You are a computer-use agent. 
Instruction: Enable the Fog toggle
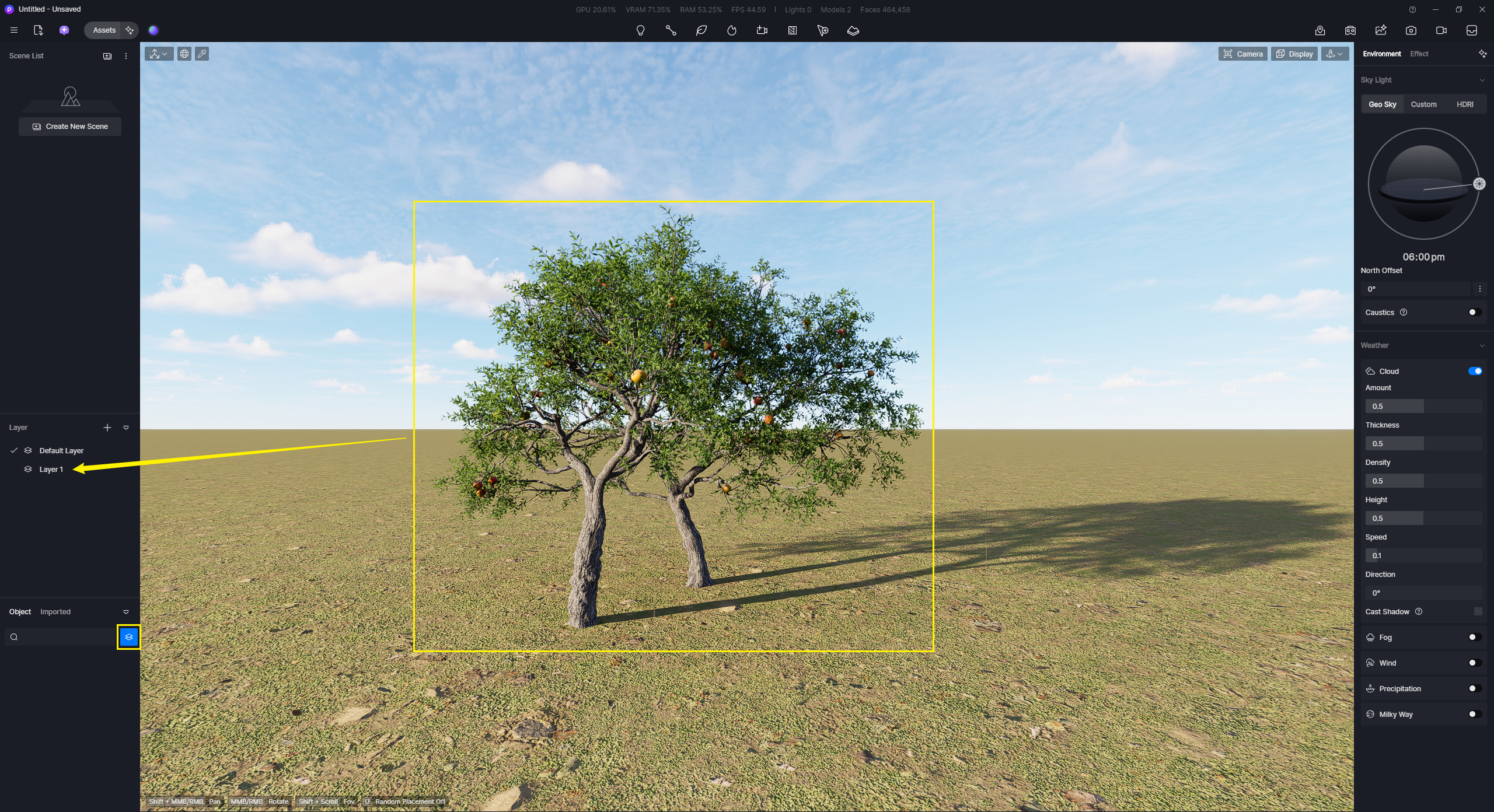pos(1475,637)
